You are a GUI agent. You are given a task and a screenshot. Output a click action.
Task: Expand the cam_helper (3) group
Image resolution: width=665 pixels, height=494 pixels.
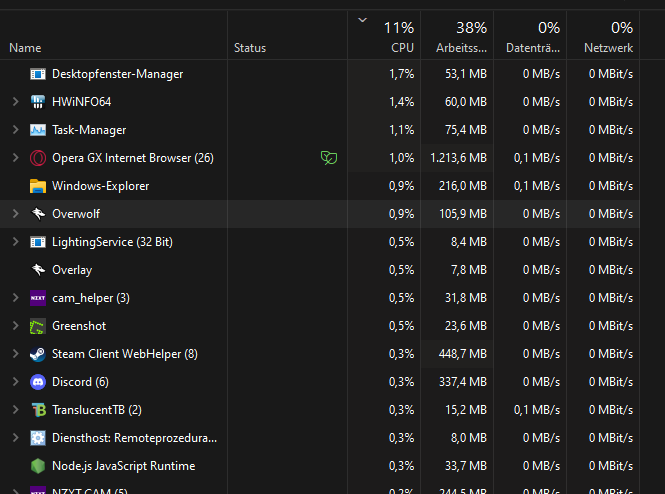coord(16,298)
